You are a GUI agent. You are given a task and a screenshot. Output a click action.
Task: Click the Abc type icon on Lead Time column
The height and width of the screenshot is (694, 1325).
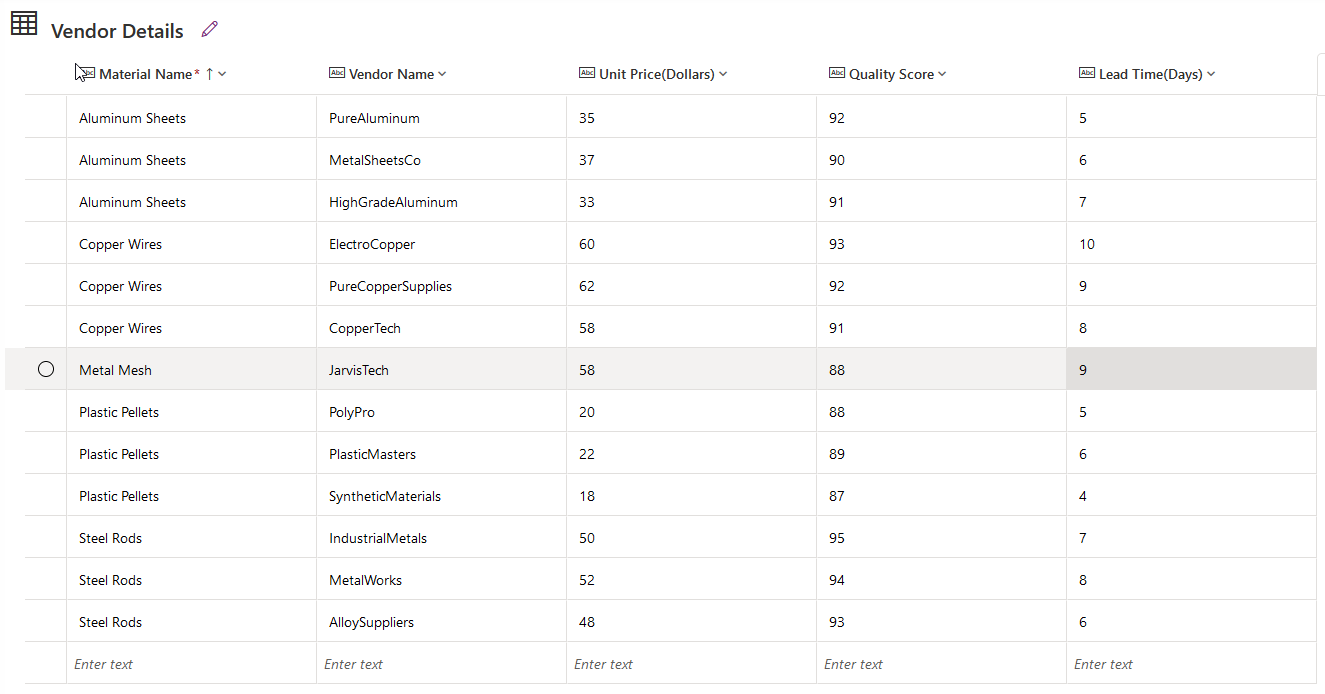pos(1087,73)
